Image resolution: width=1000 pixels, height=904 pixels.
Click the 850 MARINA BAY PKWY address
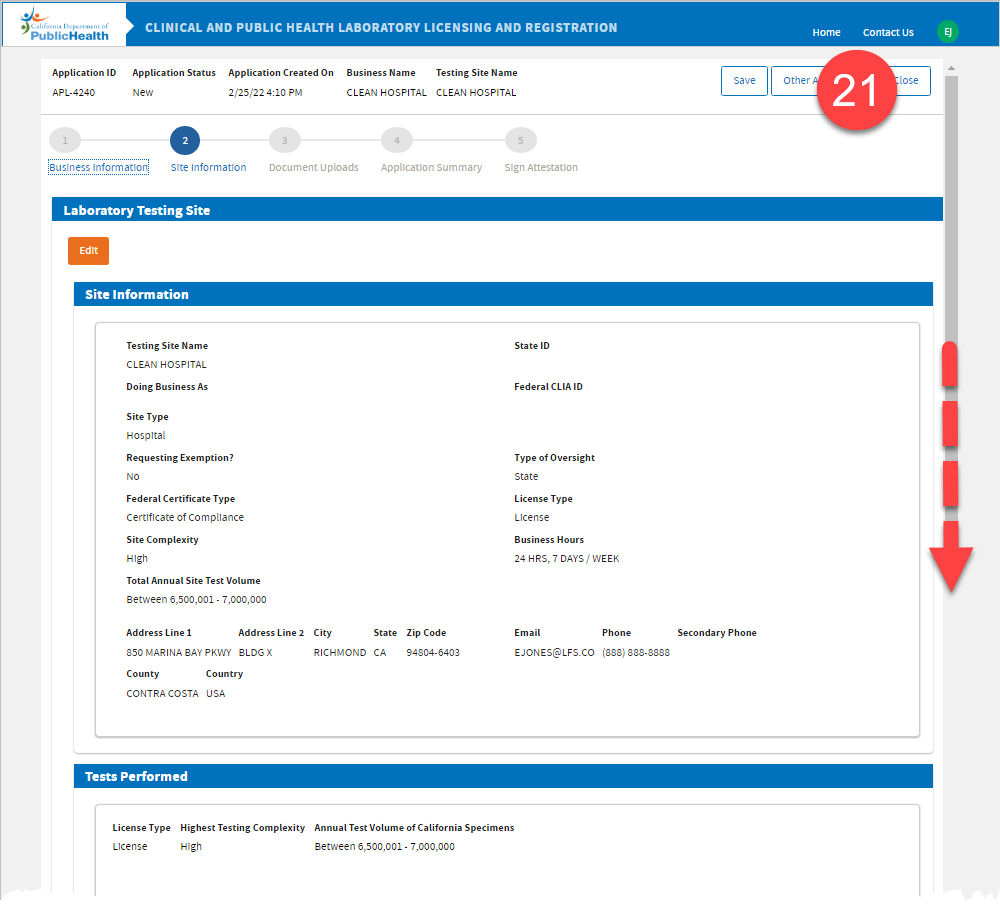pos(179,653)
